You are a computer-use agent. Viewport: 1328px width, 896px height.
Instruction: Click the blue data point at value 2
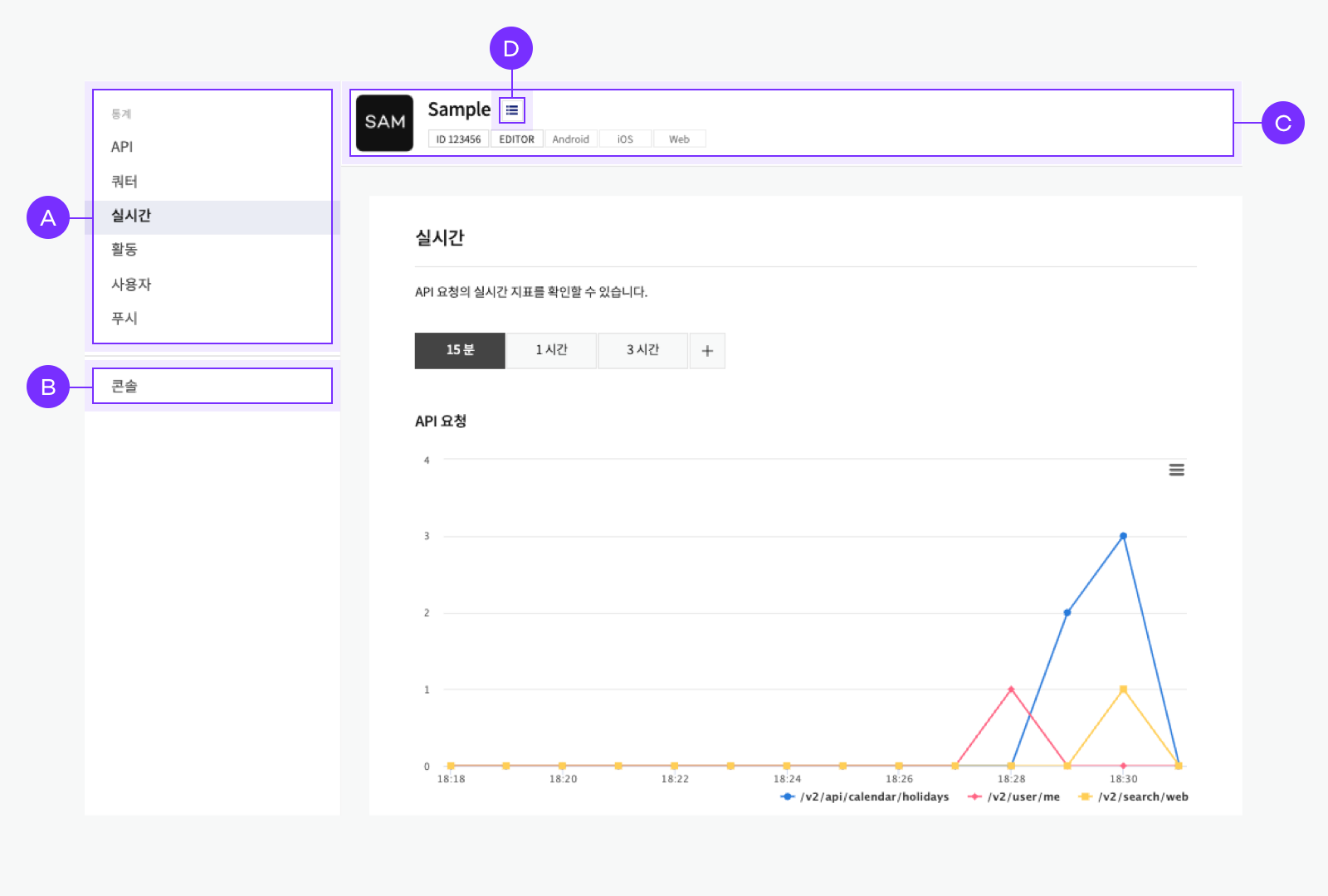click(1067, 613)
